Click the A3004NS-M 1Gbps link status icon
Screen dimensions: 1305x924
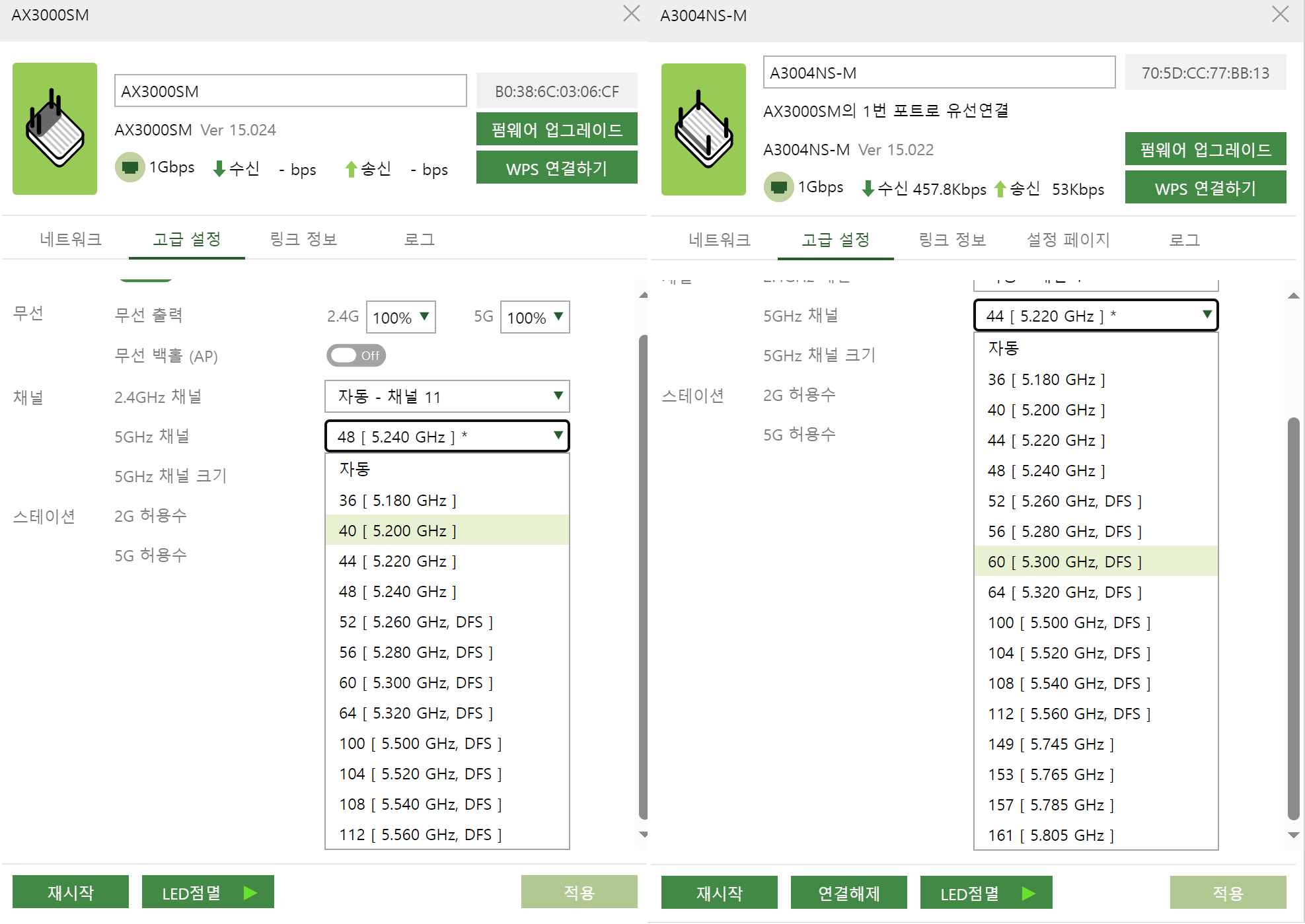tap(779, 188)
